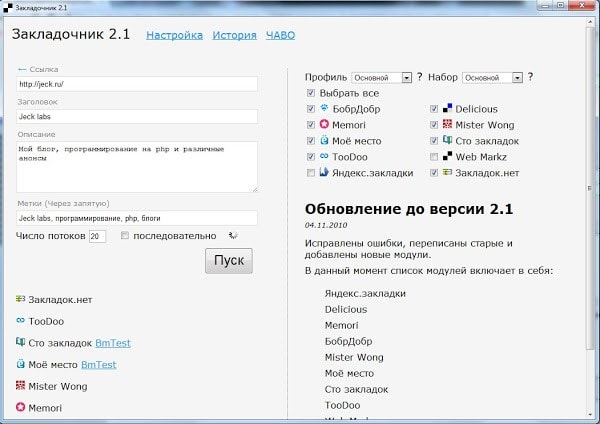
Task: Click into the Заголовок text field
Action: (137, 116)
